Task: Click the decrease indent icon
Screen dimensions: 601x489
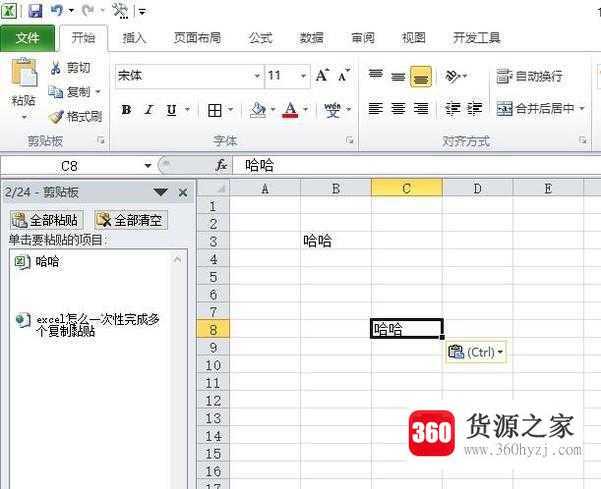Action: [452, 109]
